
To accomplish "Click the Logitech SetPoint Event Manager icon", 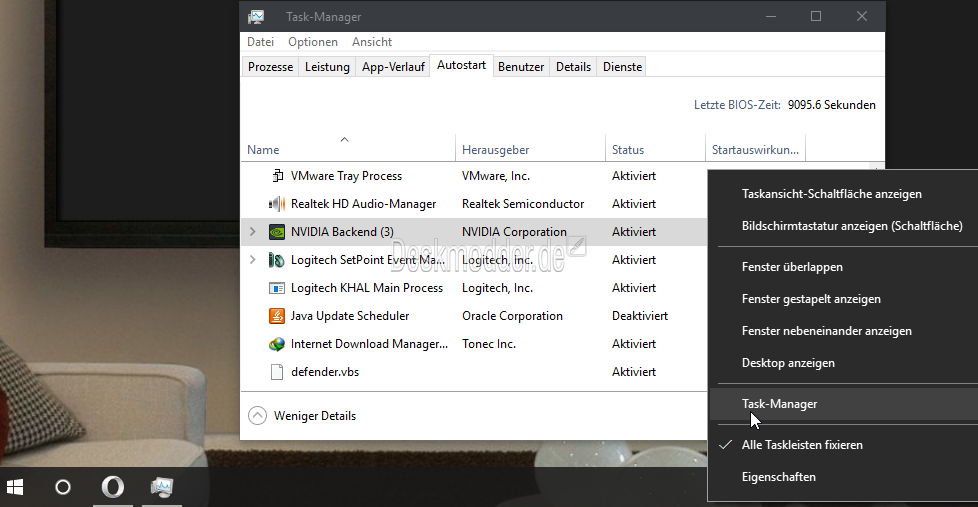I will click(277, 260).
